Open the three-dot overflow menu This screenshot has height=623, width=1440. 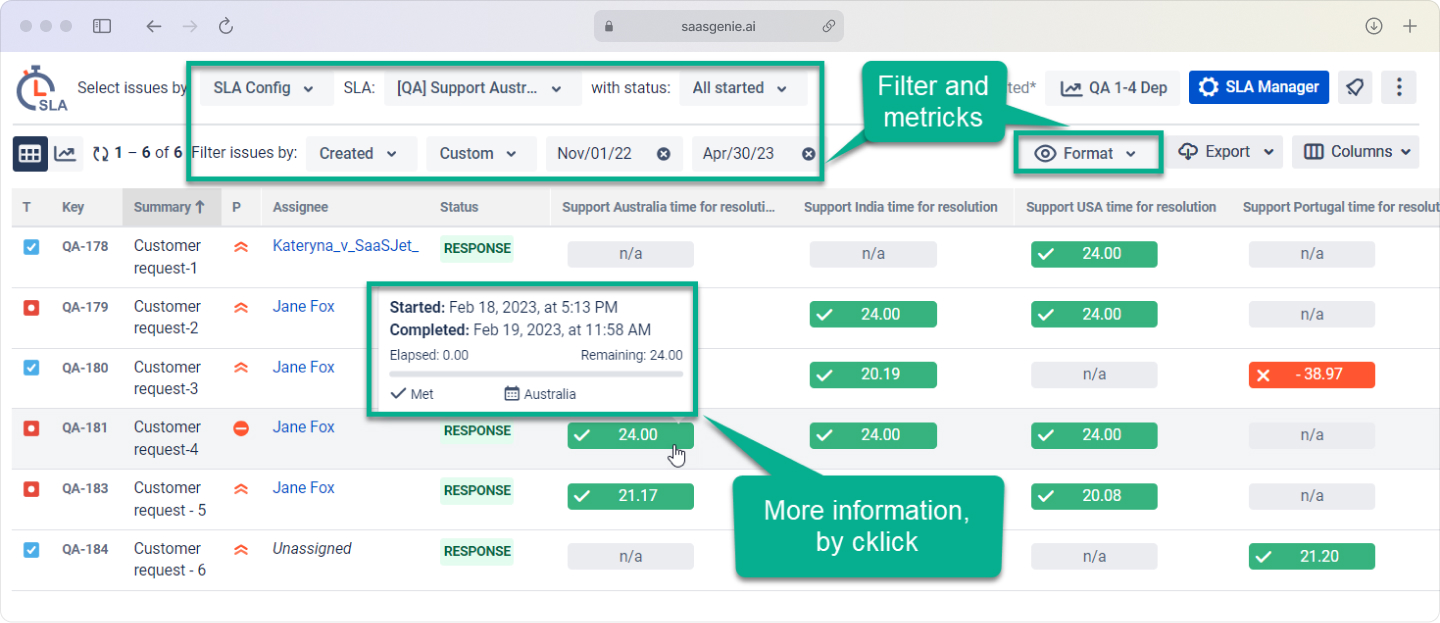click(1399, 87)
